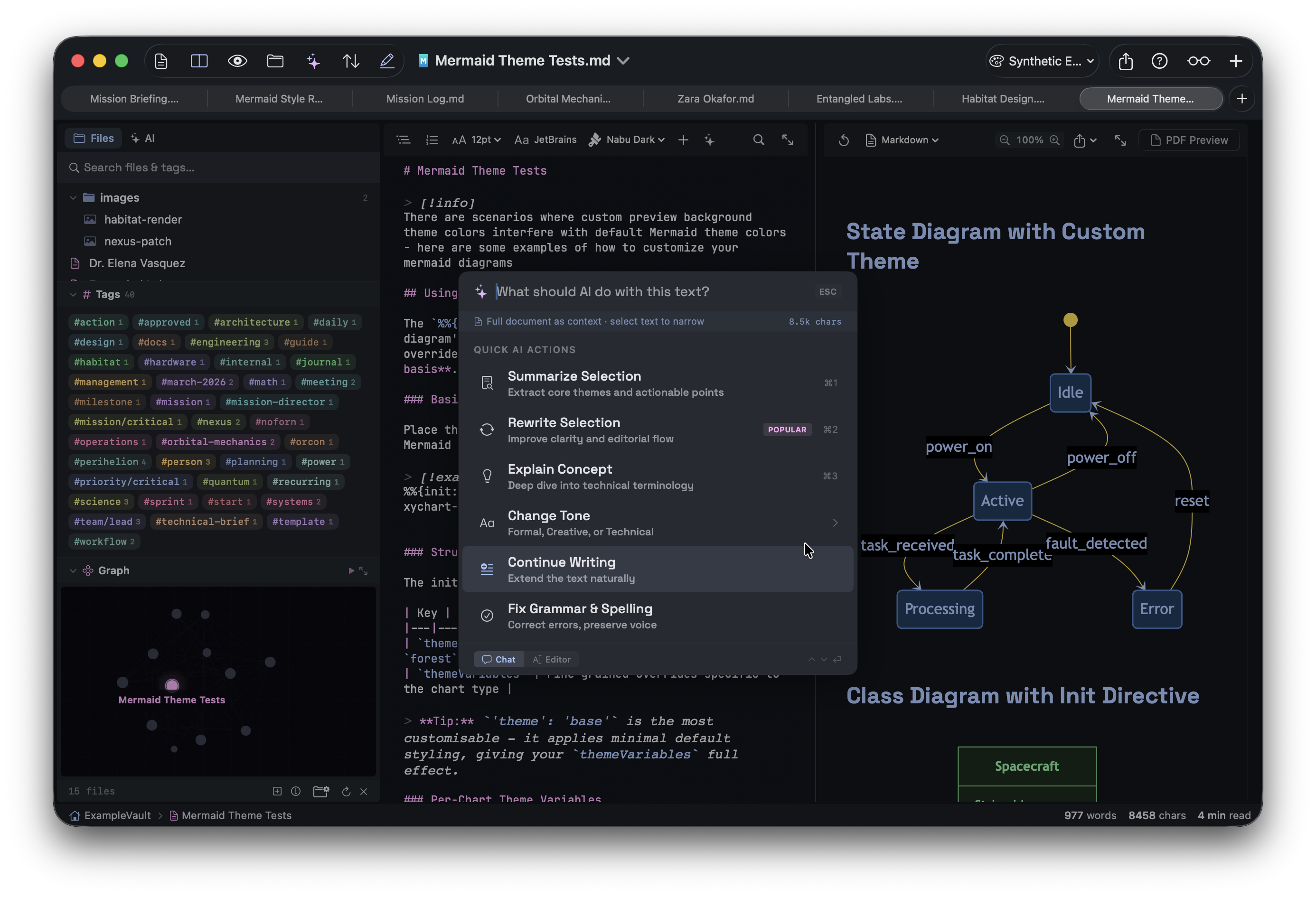1316x897 pixels.
Task: Click the share/export icon near PDF Preview
Action: coord(1081,140)
